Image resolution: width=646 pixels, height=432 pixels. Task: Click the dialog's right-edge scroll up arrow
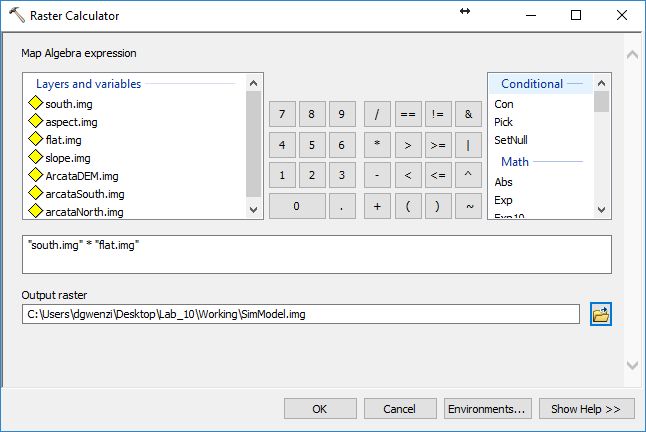pyautogui.click(x=632, y=55)
